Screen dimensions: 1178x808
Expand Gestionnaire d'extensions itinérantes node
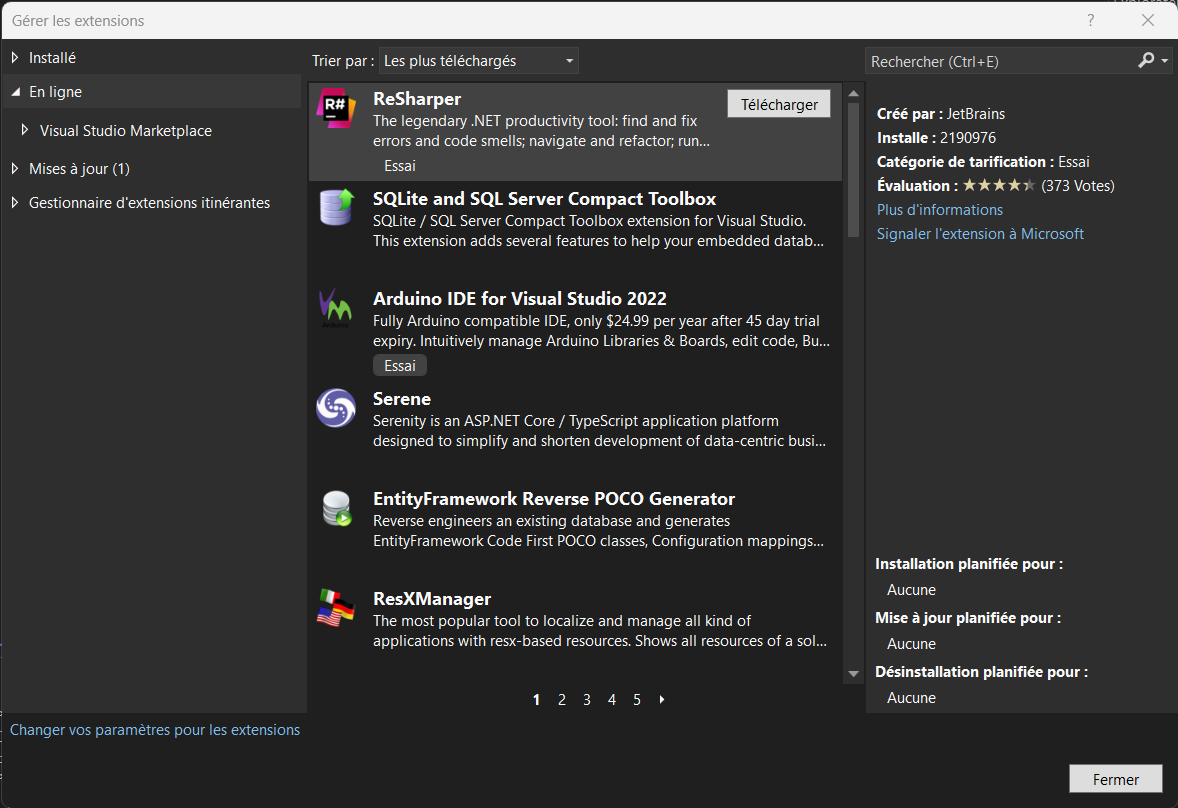[x=15, y=202]
